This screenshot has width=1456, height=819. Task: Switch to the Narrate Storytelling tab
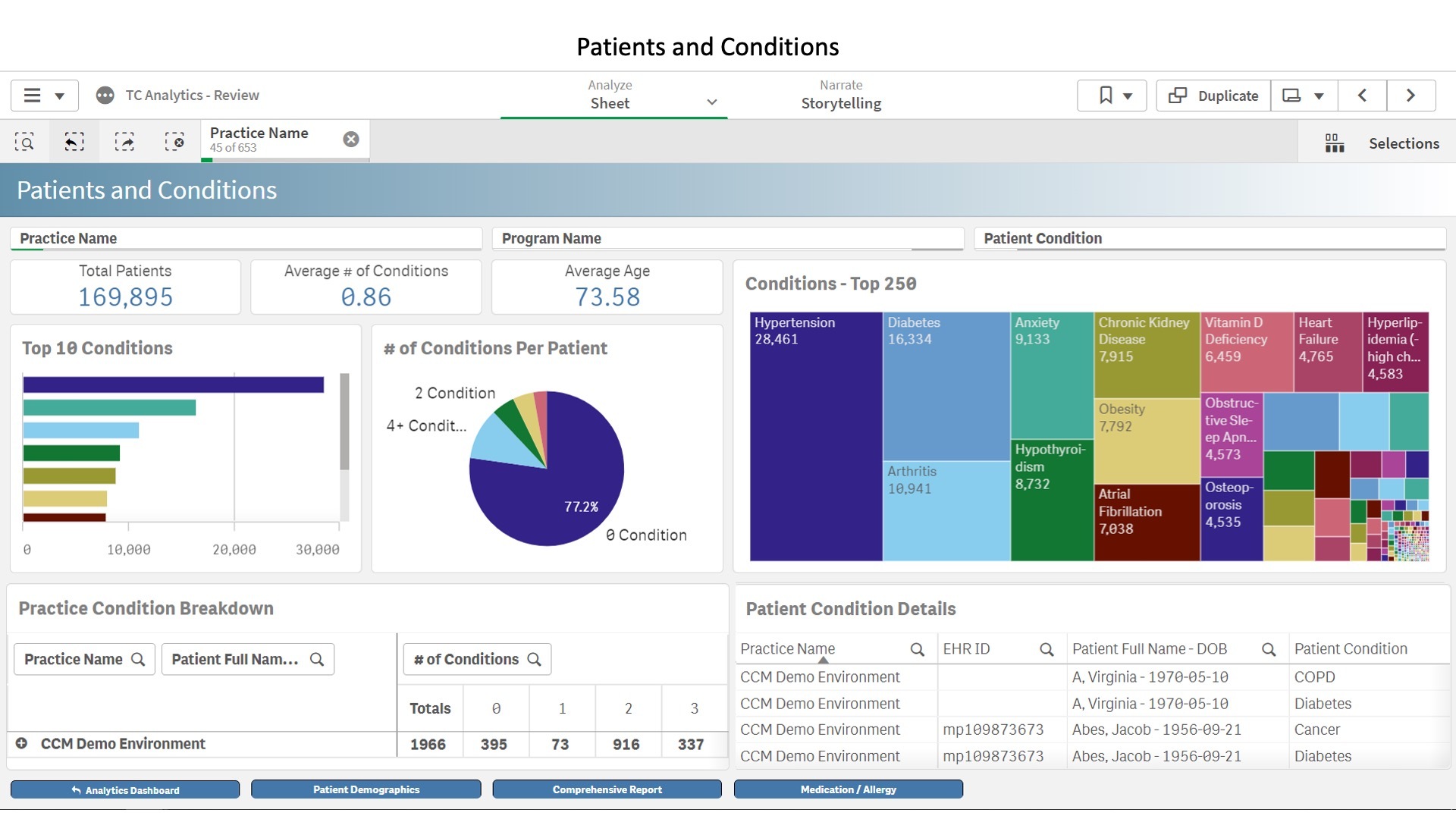(840, 95)
